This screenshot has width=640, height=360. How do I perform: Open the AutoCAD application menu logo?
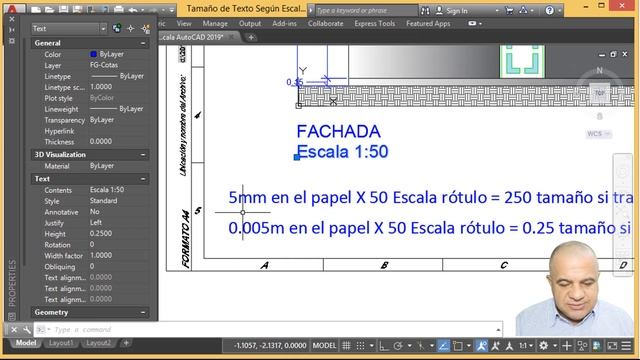(x=12, y=9)
